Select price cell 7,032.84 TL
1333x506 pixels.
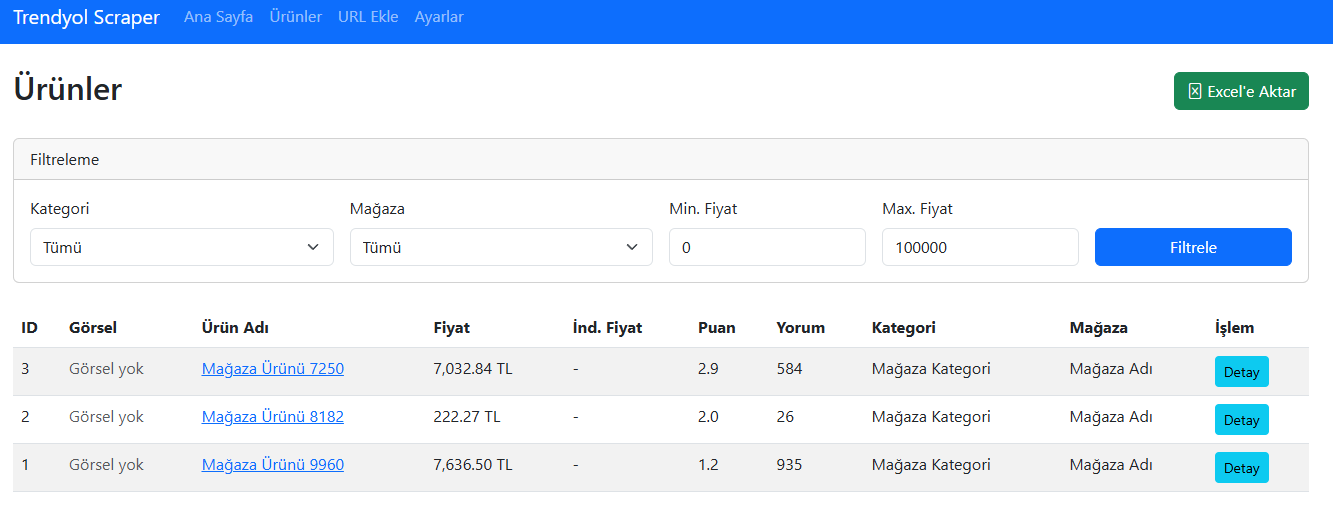point(473,369)
